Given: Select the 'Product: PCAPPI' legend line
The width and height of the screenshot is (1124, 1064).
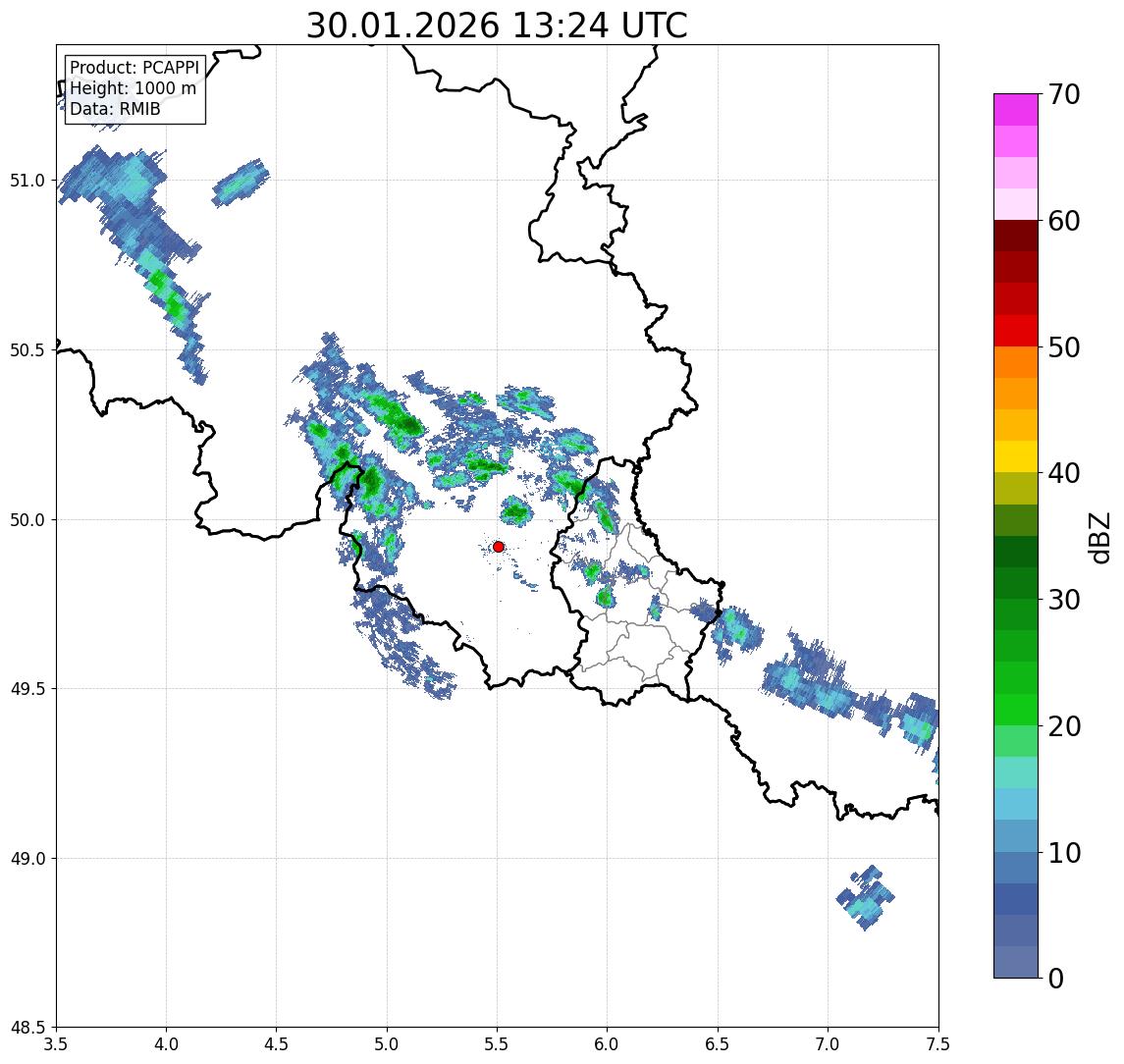Looking at the screenshot, I should 134,68.
